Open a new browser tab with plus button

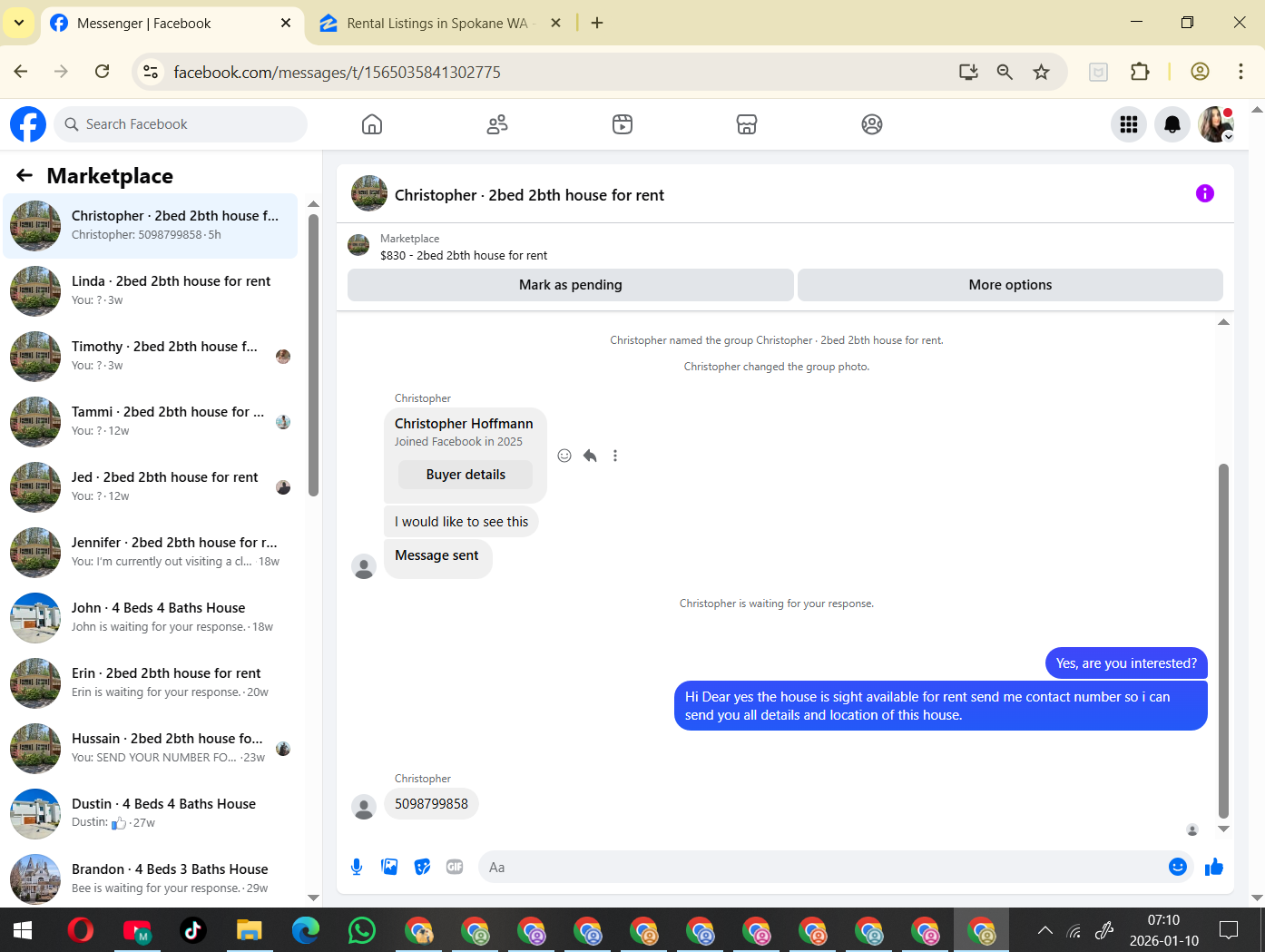point(597,23)
